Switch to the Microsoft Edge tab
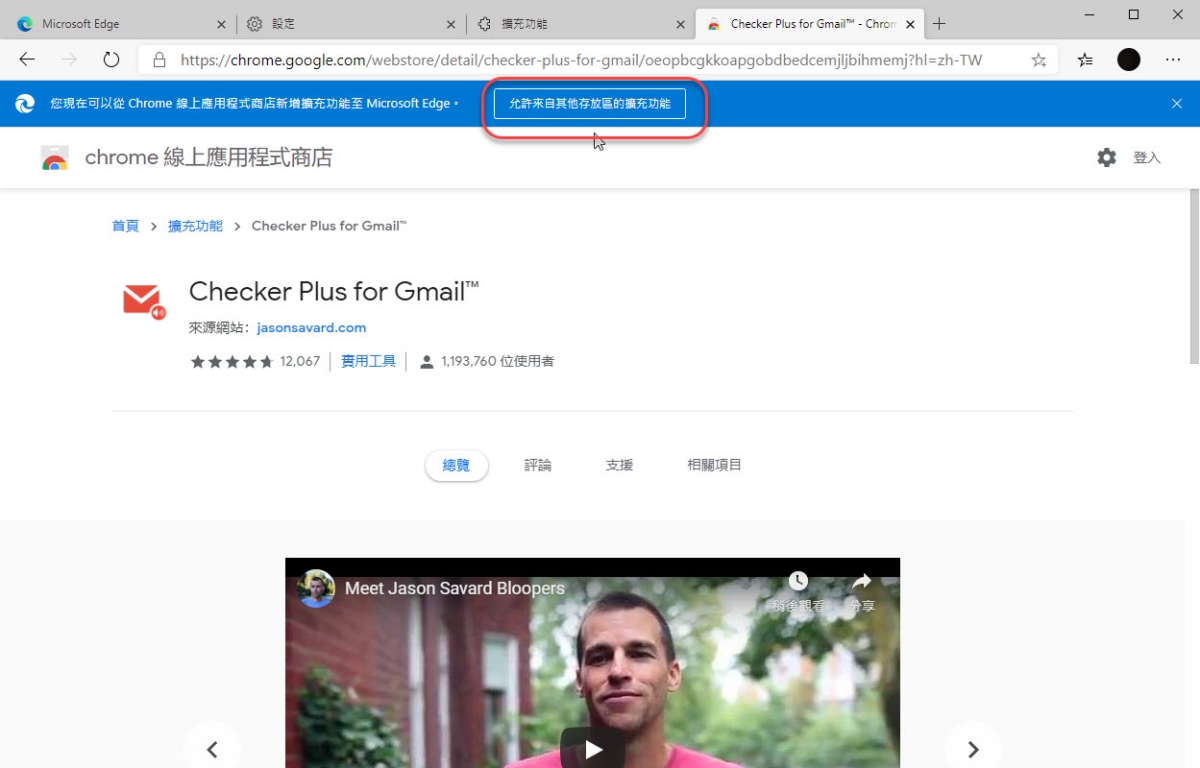Image resolution: width=1200 pixels, height=768 pixels. click(120, 24)
